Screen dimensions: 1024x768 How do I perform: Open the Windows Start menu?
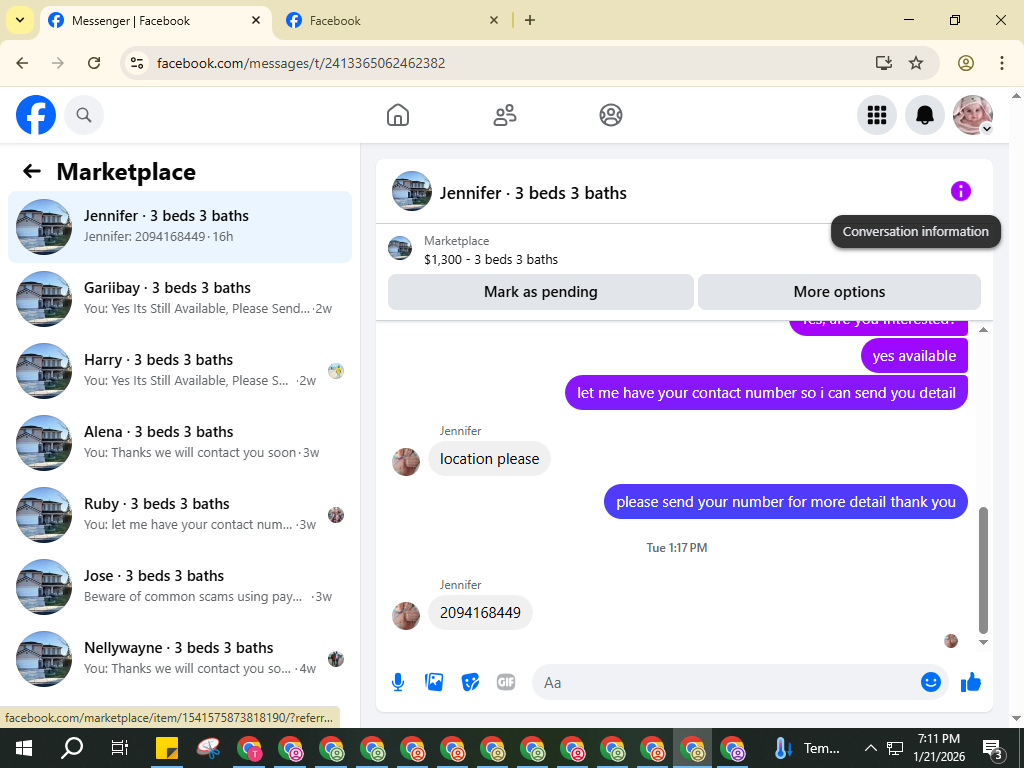[24, 748]
